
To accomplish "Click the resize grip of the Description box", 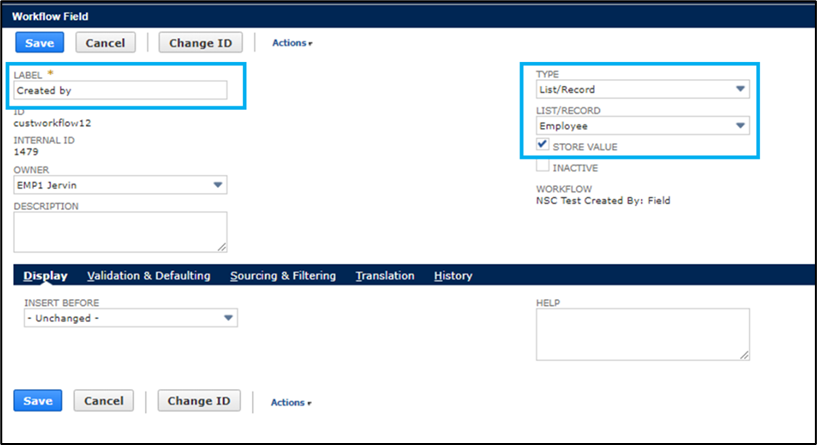I will 222,247.
